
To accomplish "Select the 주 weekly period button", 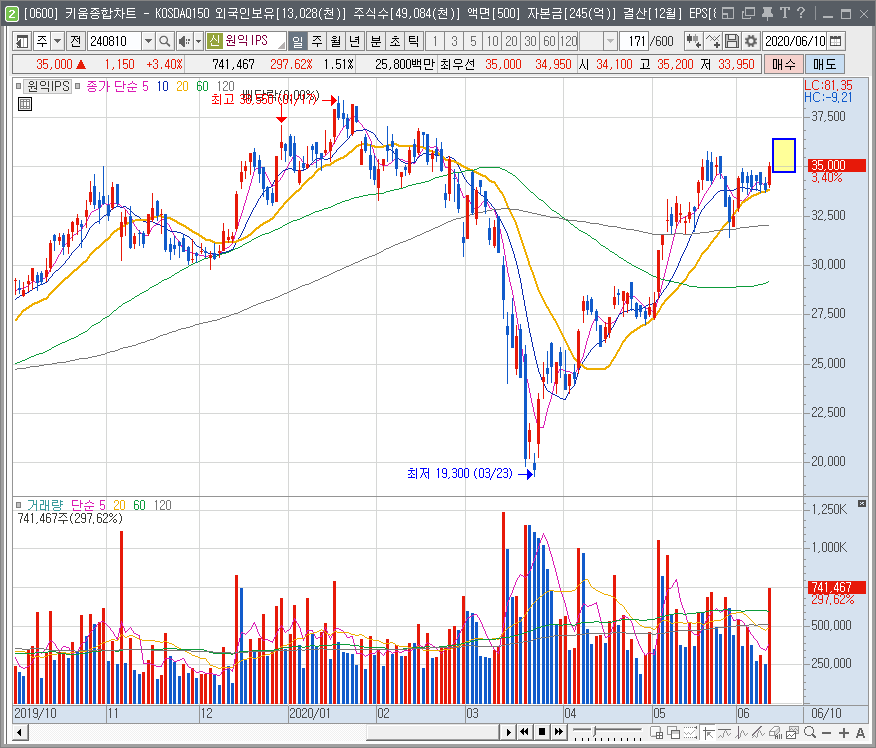I will 317,41.
